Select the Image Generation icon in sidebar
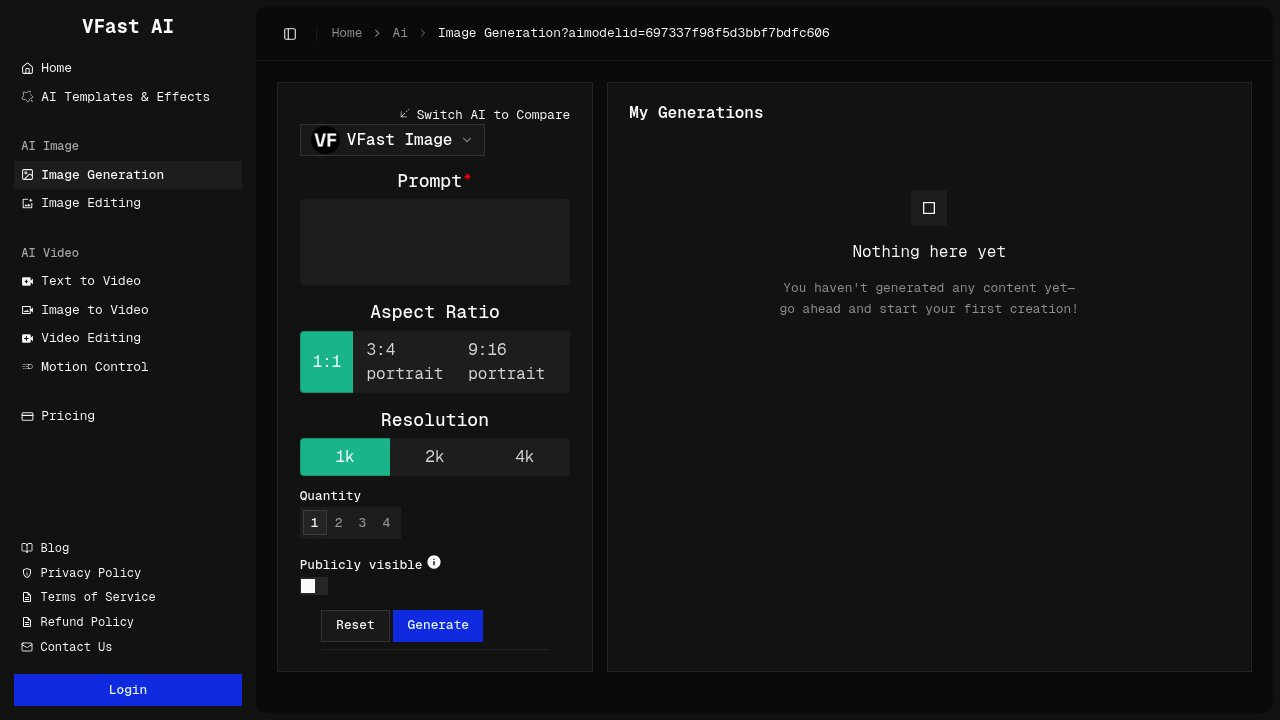Viewport: 1280px width, 720px height. (26, 174)
